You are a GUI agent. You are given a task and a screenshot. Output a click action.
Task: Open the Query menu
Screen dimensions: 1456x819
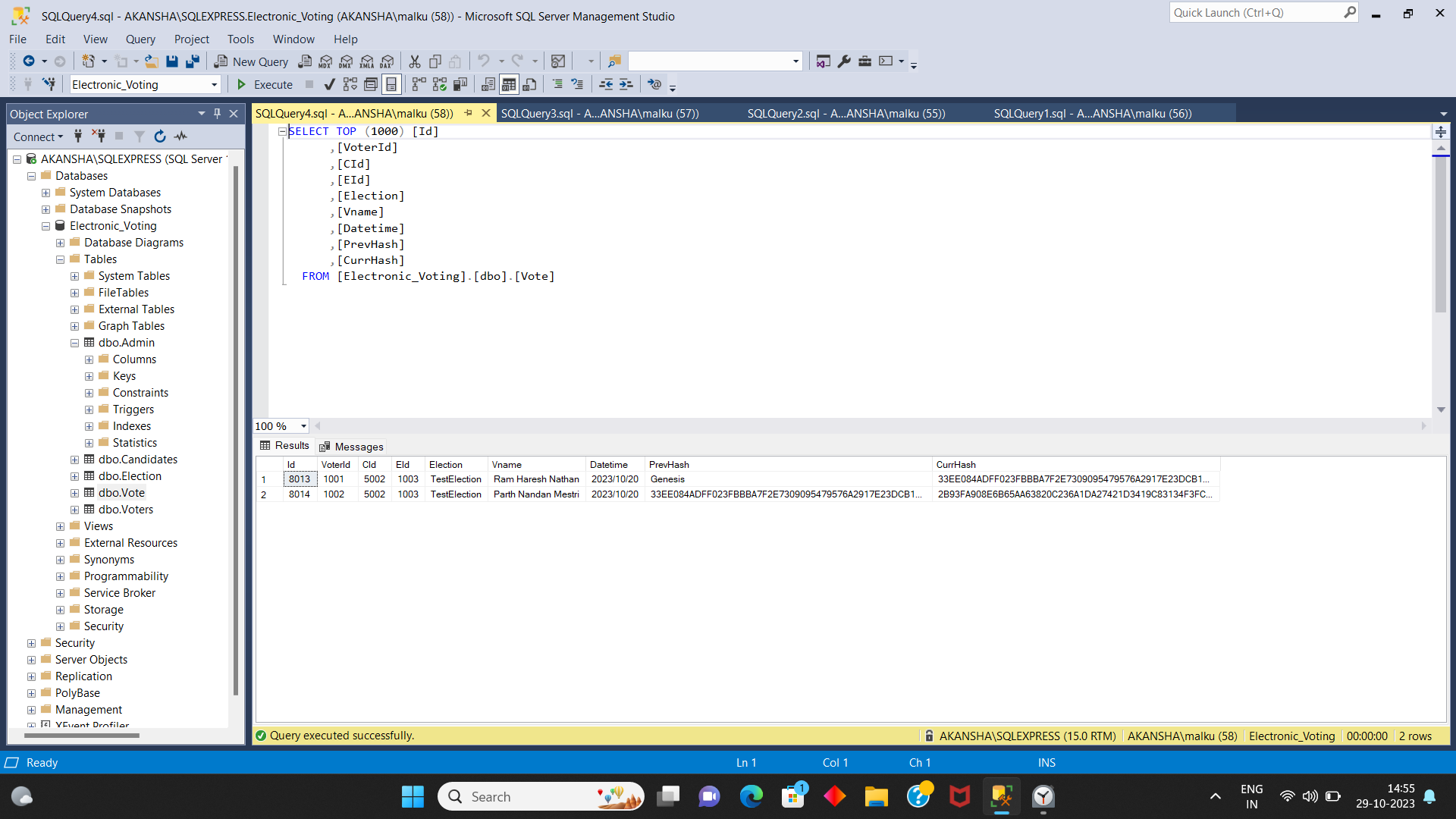pyautogui.click(x=140, y=39)
